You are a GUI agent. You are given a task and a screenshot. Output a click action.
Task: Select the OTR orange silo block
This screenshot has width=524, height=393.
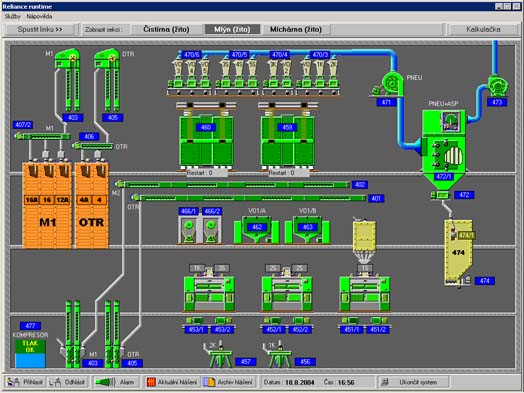click(92, 205)
